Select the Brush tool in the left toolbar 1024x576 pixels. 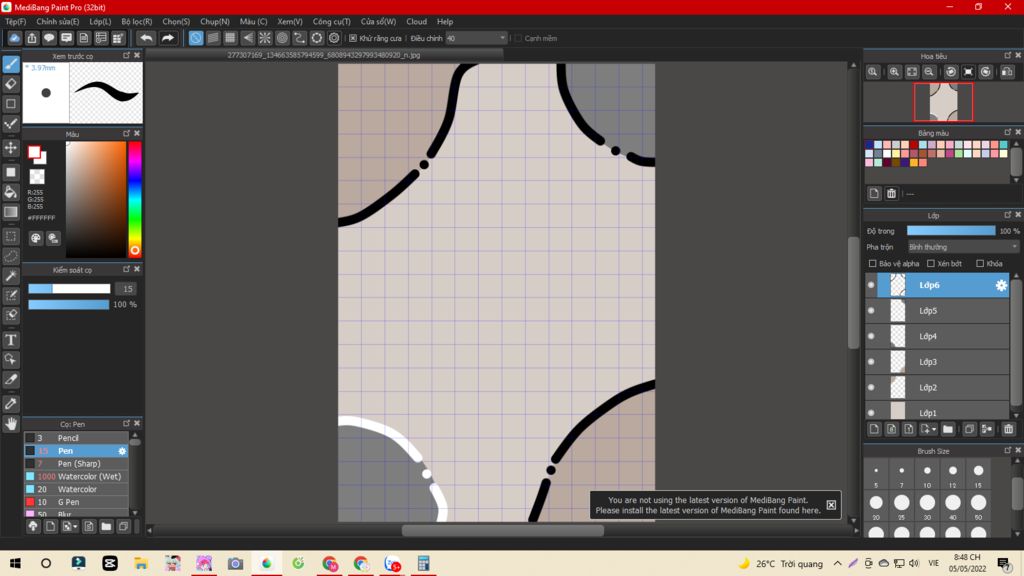point(11,64)
